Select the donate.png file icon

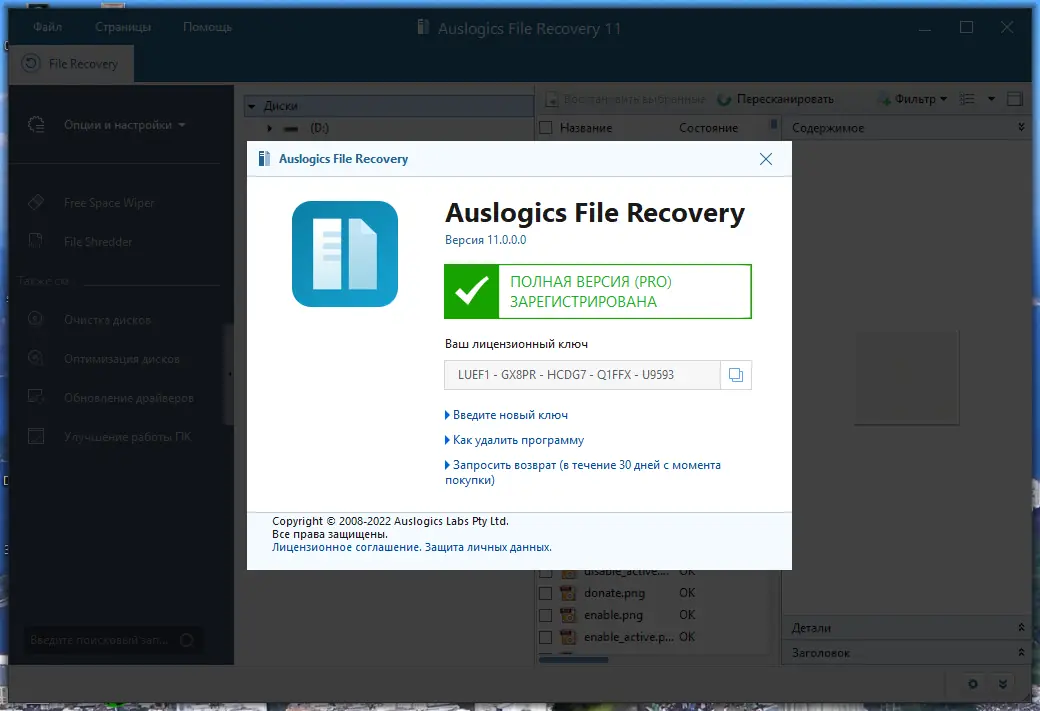[x=568, y=593]
